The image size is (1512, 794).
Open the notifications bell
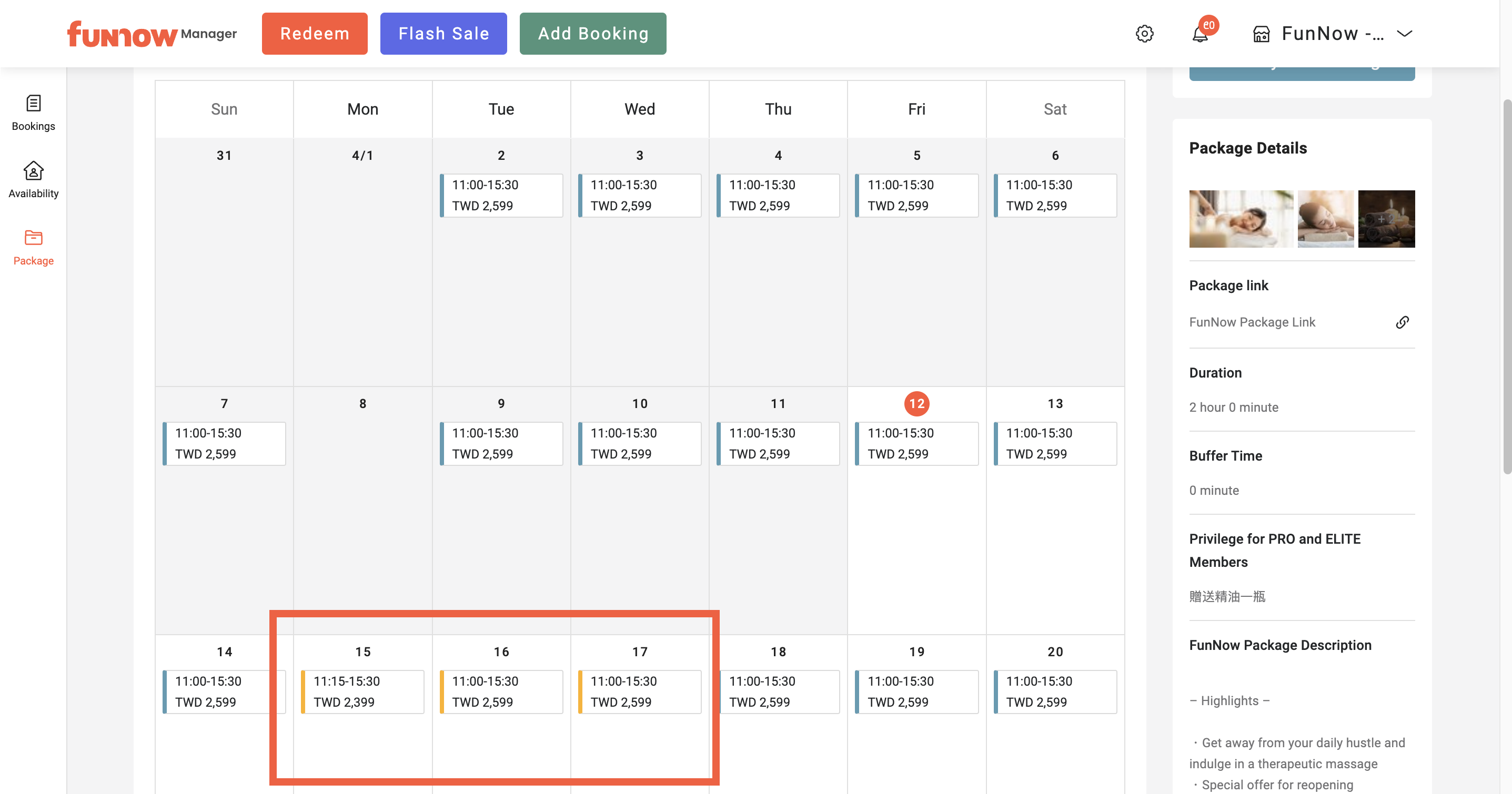(x=1199, y=34)
